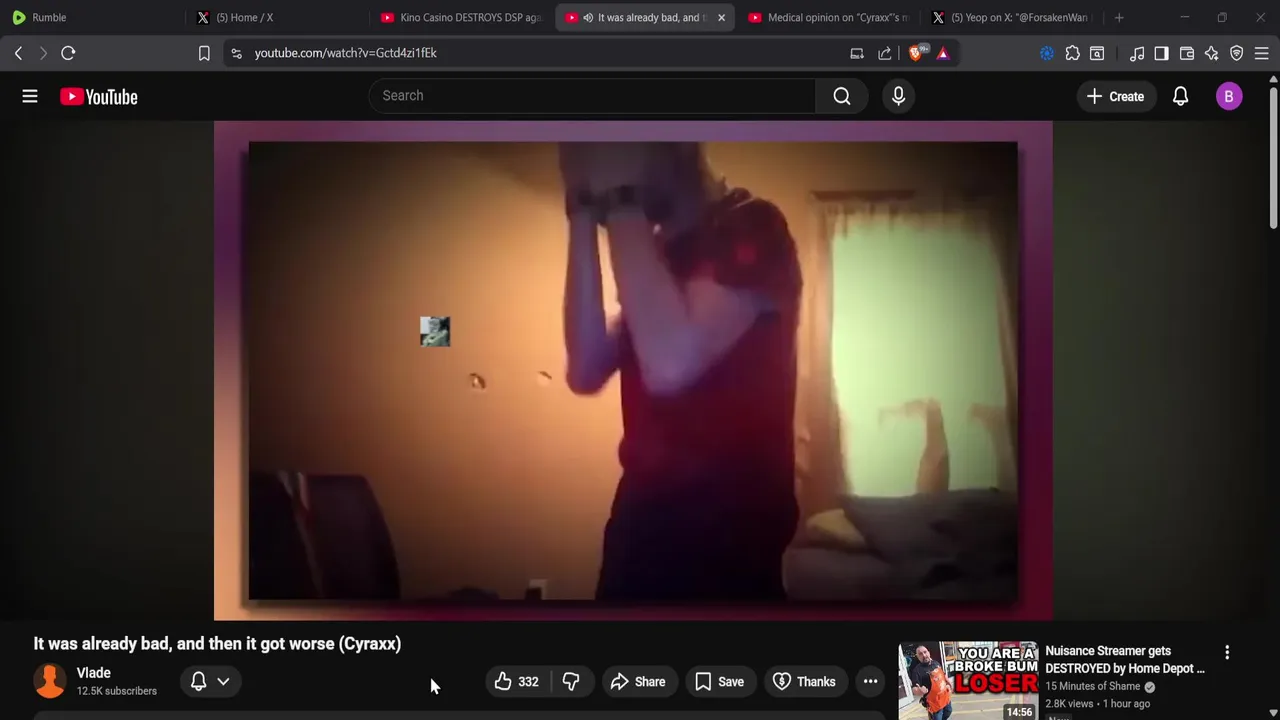Click the video player to pause

(633, 371)
